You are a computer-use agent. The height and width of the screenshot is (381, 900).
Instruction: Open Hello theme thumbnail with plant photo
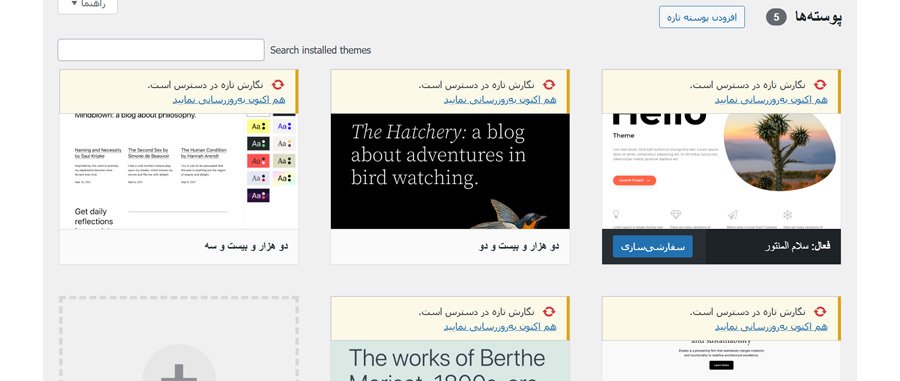click(x=721, y=171)
